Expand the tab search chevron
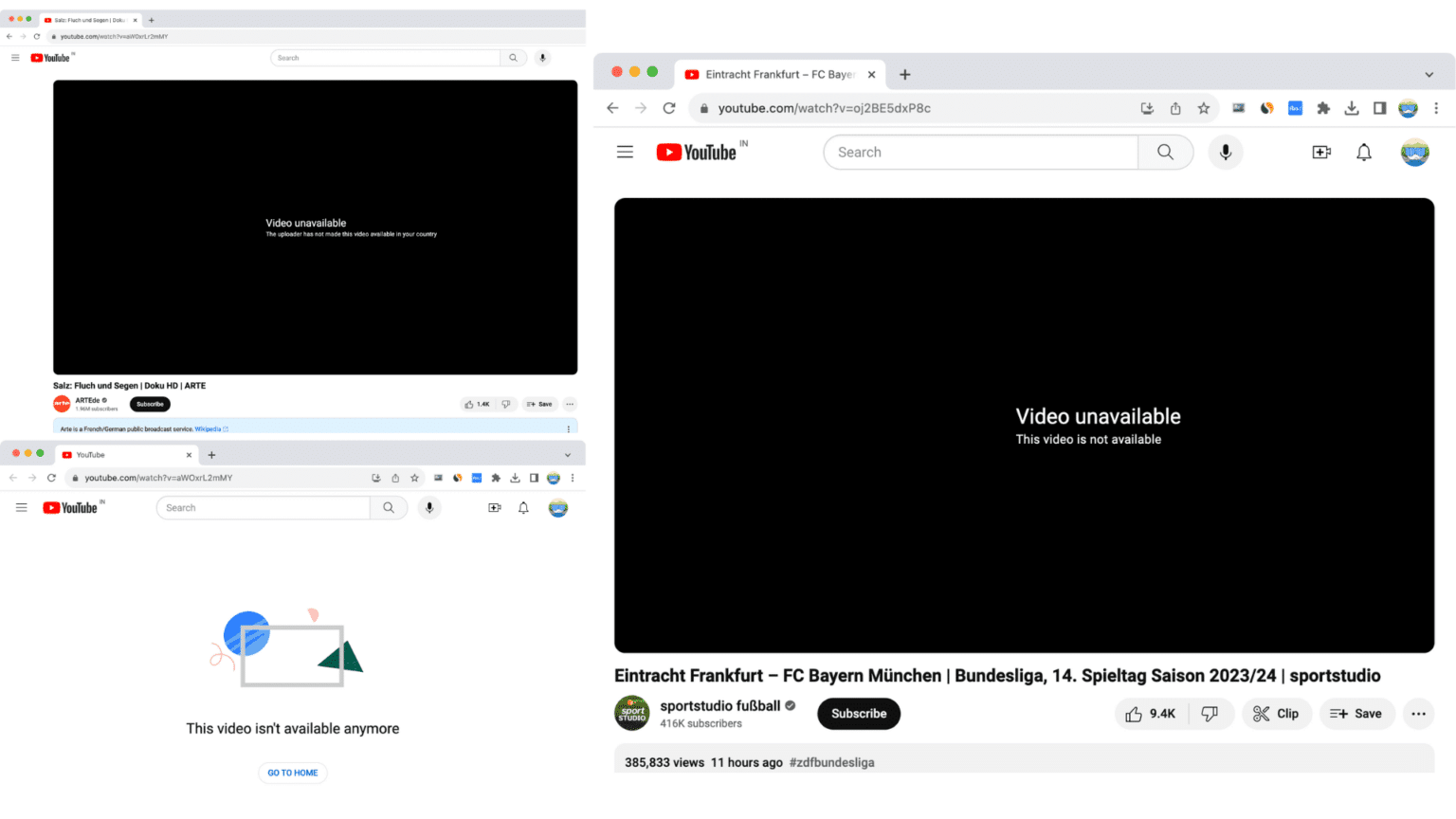Screen dimensions: 1456x819 point(1429,74)
